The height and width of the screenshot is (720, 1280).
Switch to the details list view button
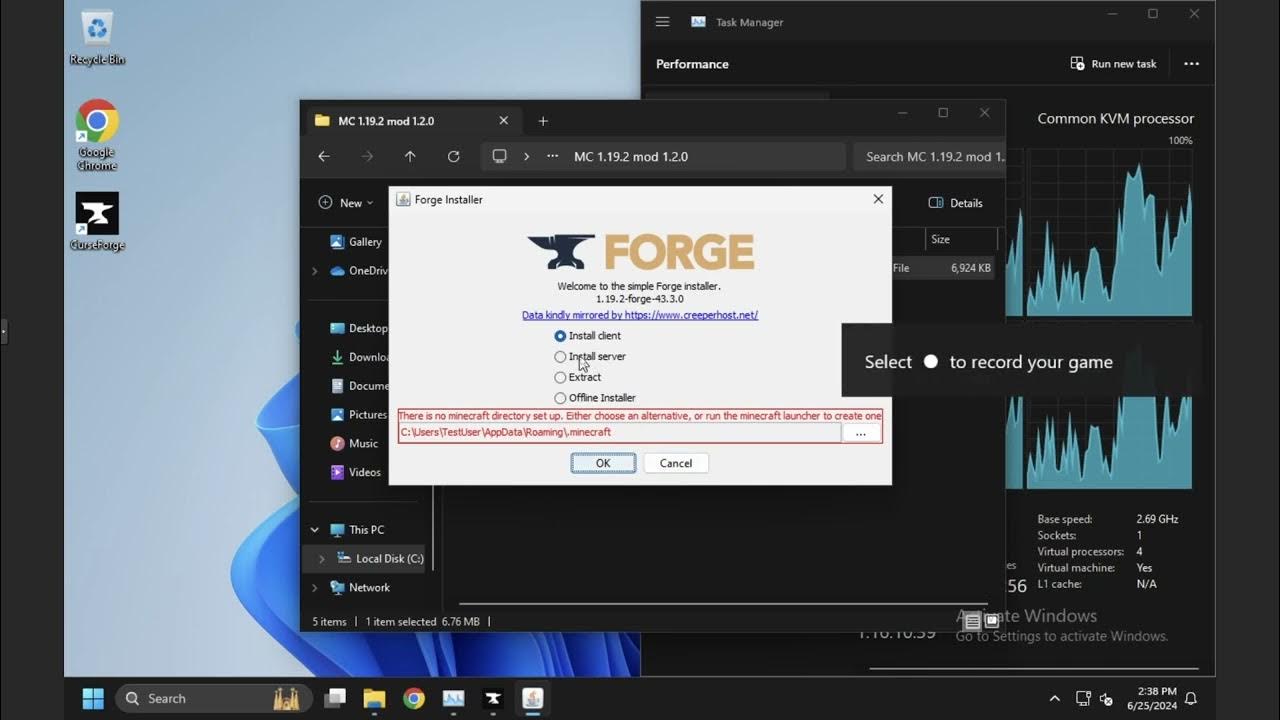point(972,621)
